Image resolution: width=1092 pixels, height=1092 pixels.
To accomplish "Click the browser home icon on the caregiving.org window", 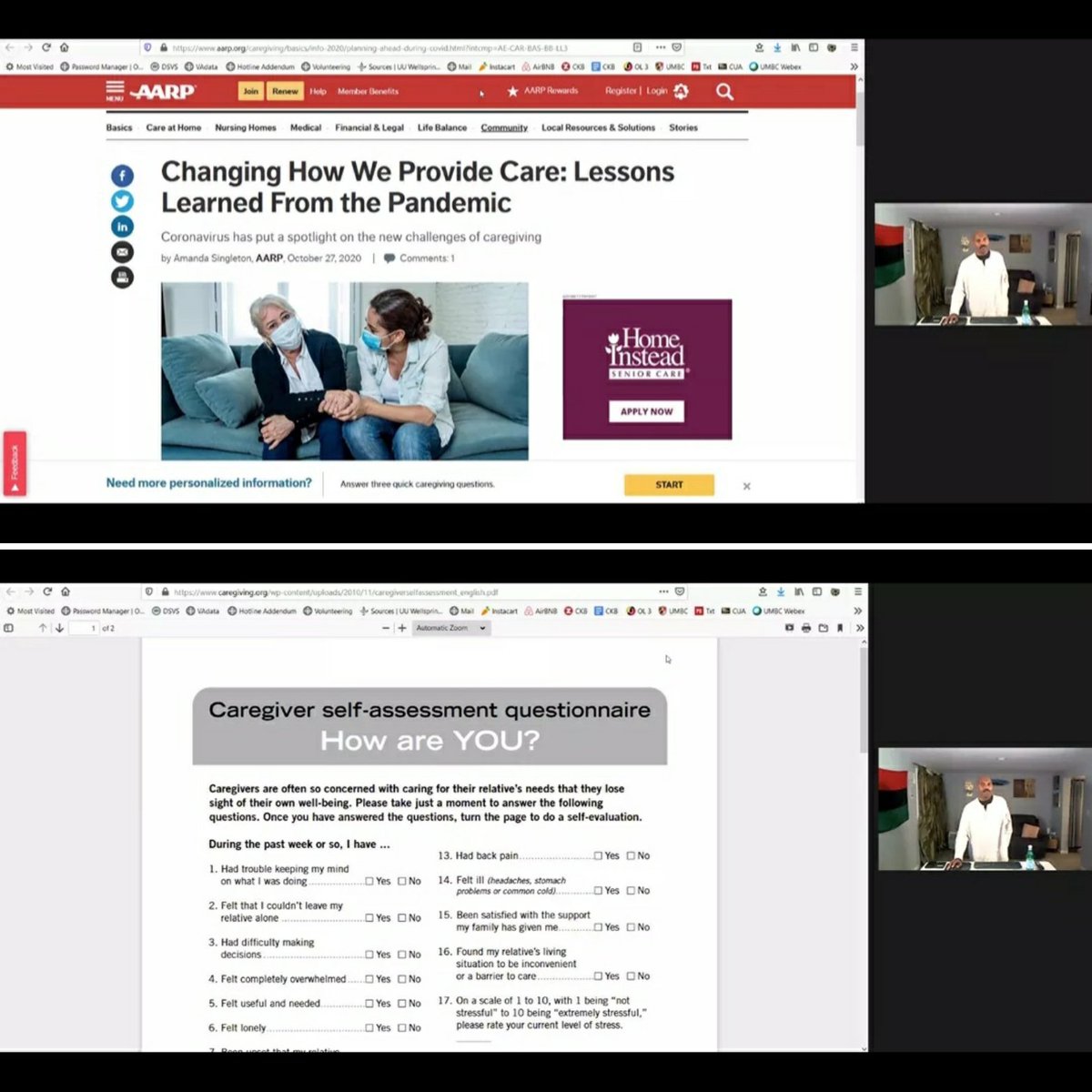I will pos(66,591).
